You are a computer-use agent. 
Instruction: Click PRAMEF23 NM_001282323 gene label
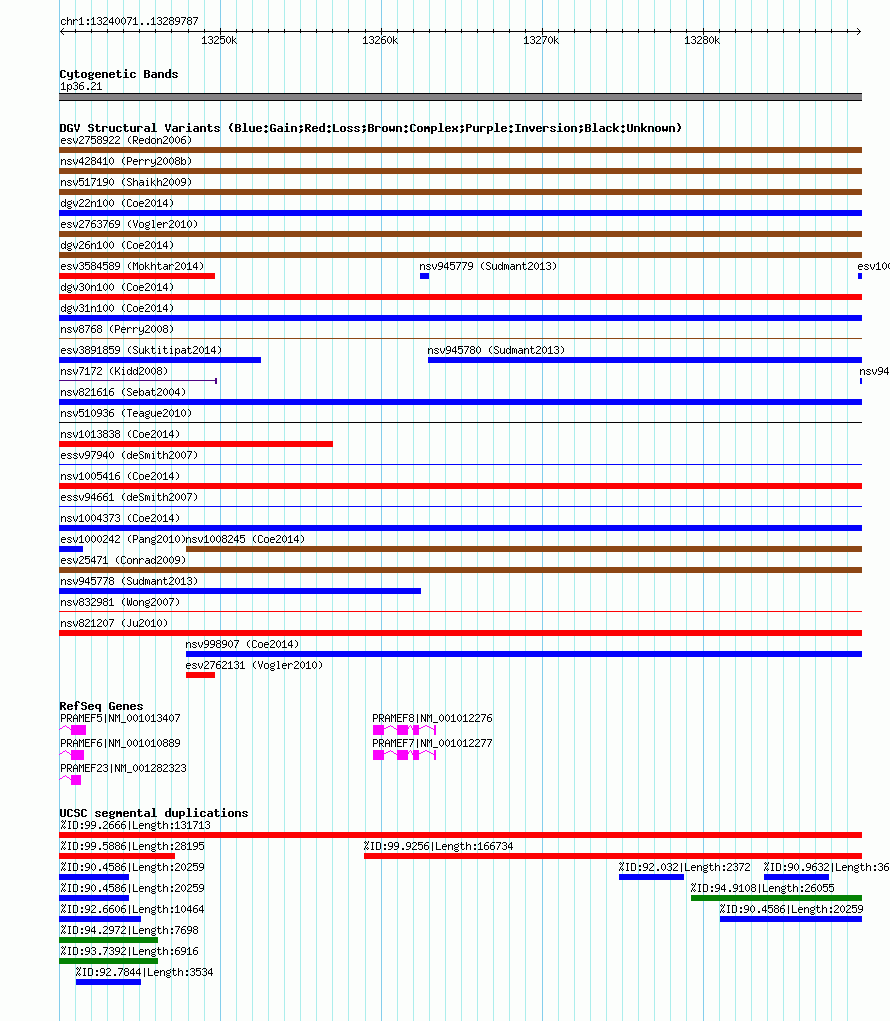(x=123, y=768)
